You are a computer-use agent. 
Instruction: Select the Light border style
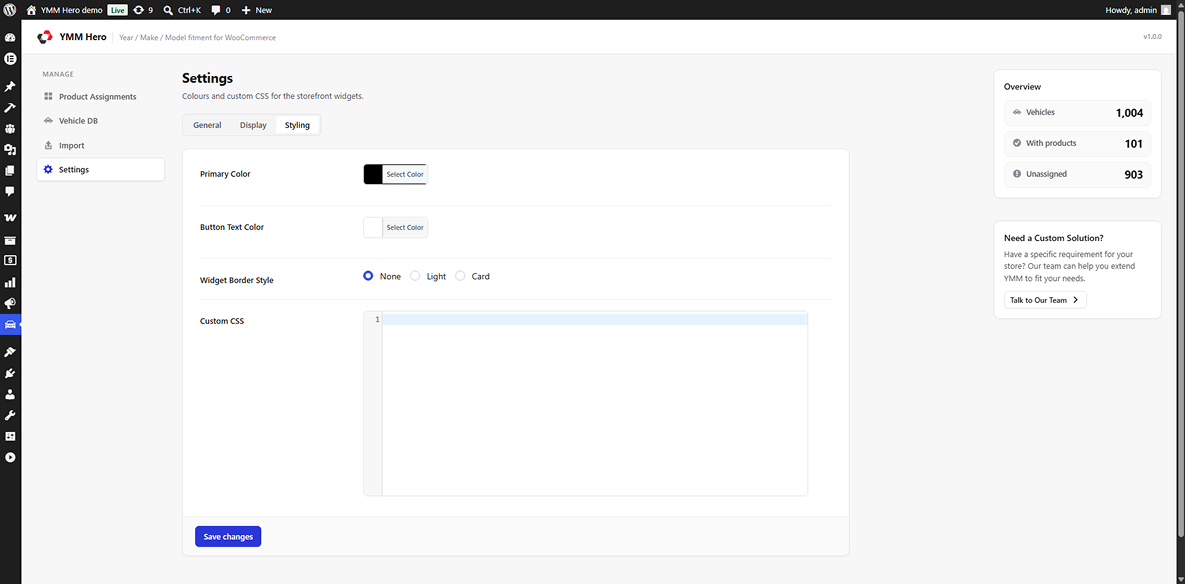[415, 277]
